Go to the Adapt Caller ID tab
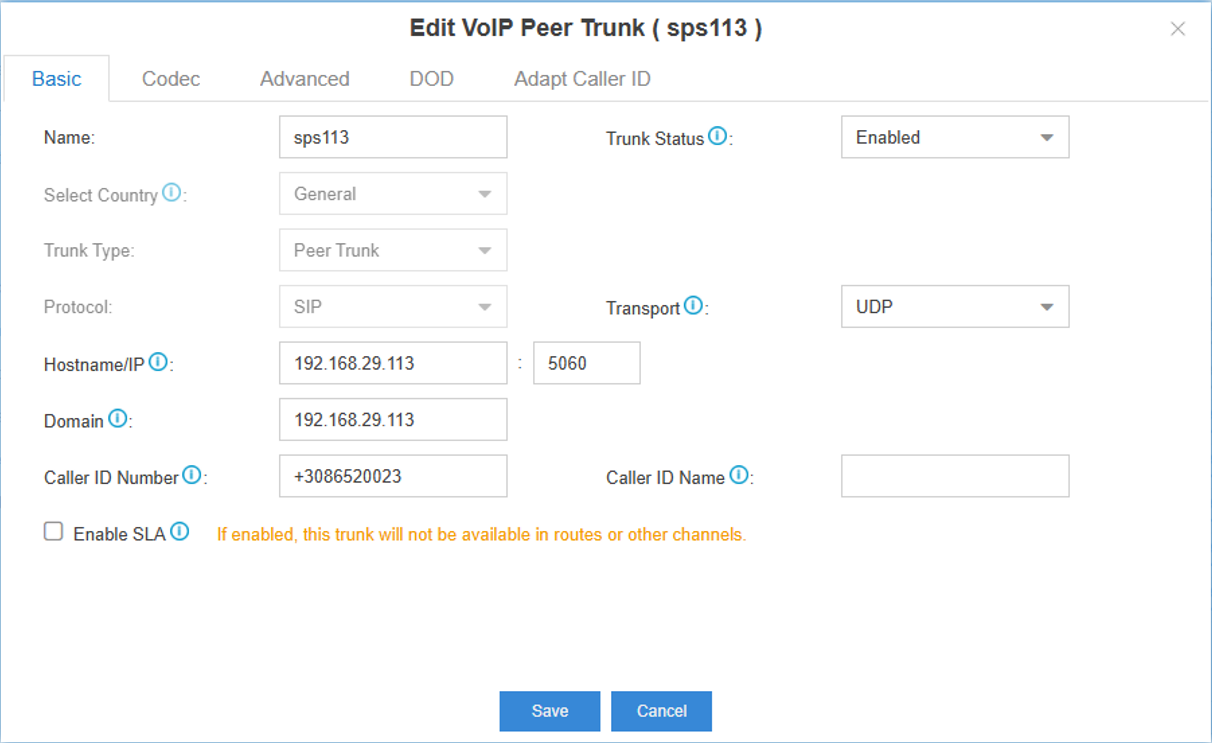 [582, 79]
